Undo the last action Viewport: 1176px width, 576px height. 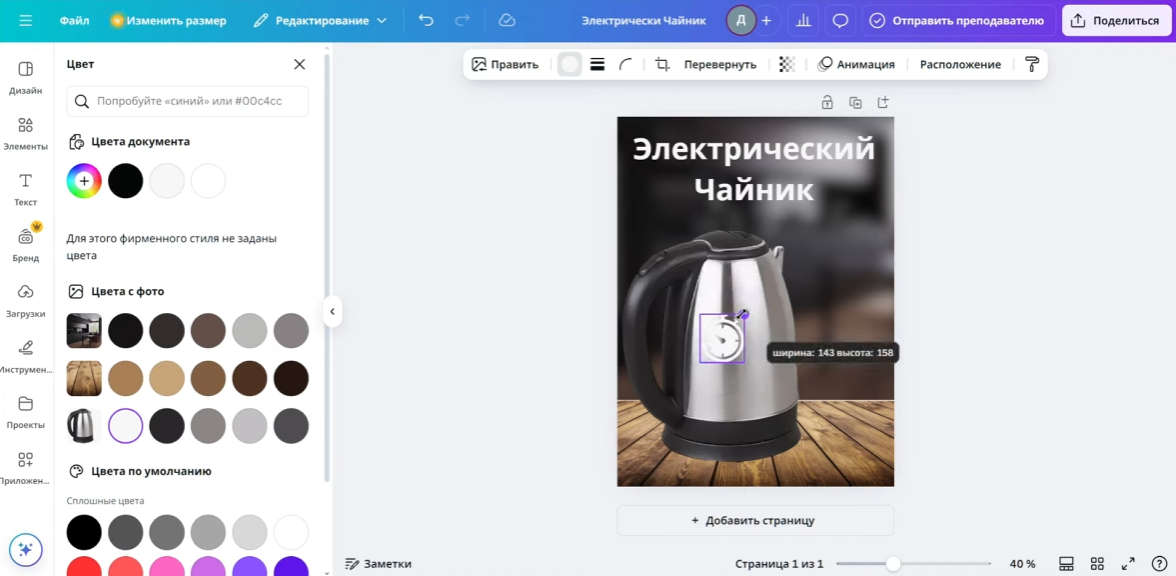426,21
